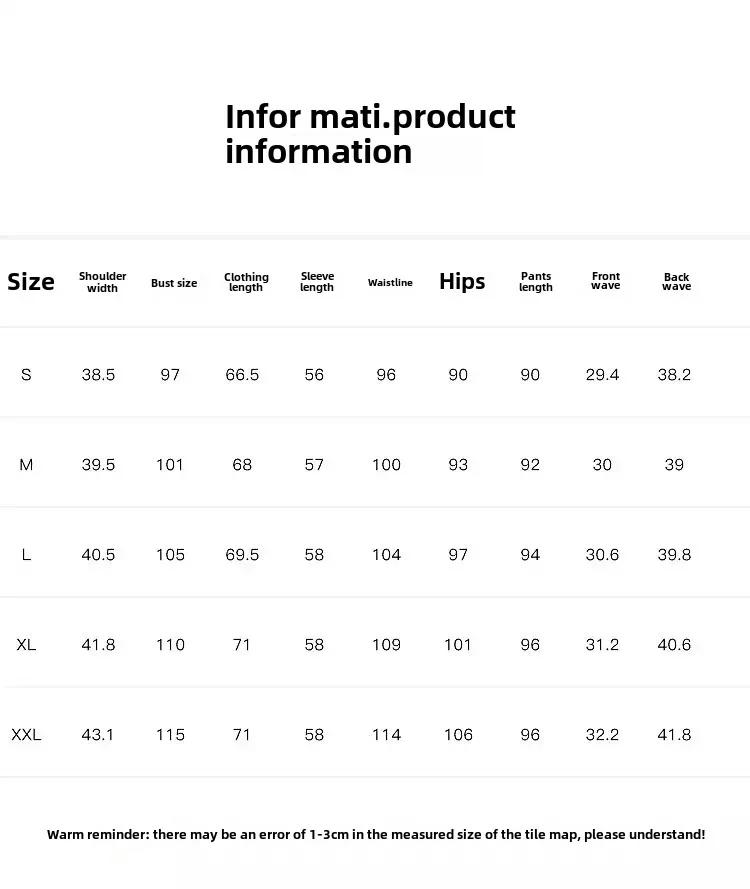Select the Bust size column header

[174, 283]
